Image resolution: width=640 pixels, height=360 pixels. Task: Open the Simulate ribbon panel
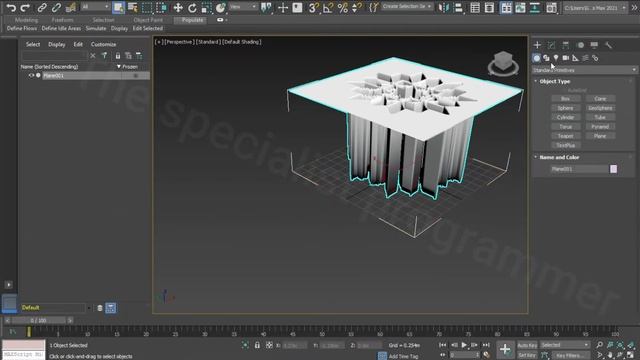click(96, 29)
